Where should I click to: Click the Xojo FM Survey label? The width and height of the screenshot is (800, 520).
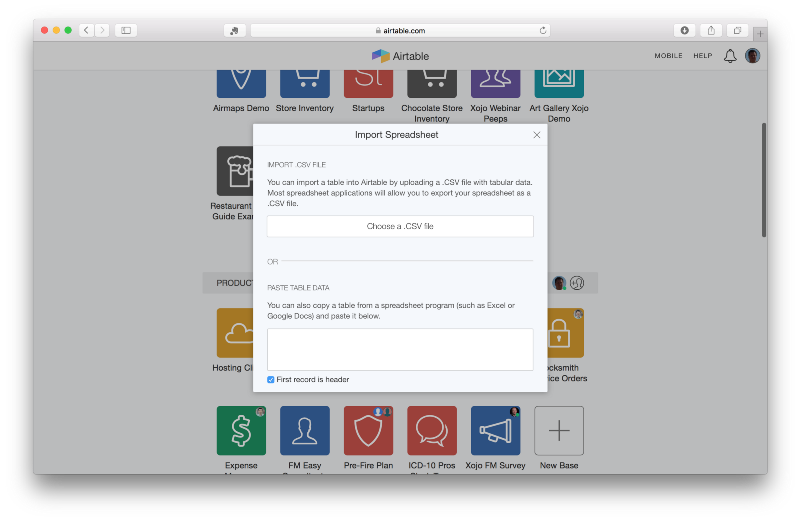[495, 465]
